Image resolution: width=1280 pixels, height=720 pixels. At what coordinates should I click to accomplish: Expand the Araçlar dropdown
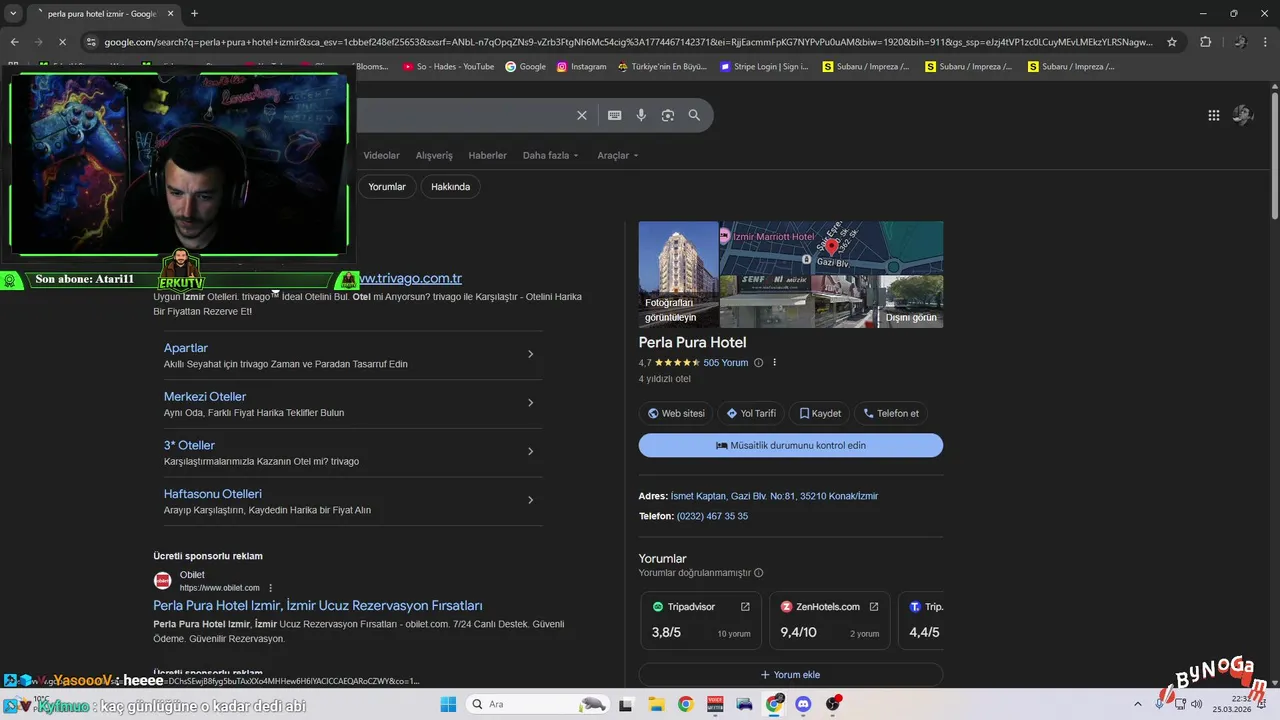[x=617, y=156]
